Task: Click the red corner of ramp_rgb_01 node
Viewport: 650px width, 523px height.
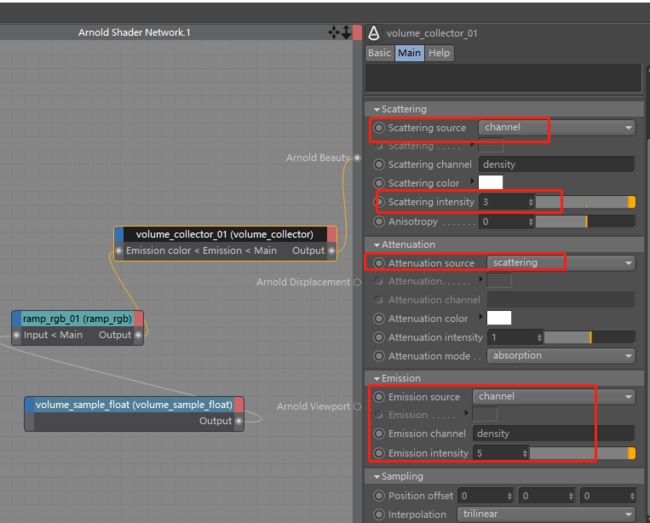Action: pyautogui.click(x=138, y=319)
